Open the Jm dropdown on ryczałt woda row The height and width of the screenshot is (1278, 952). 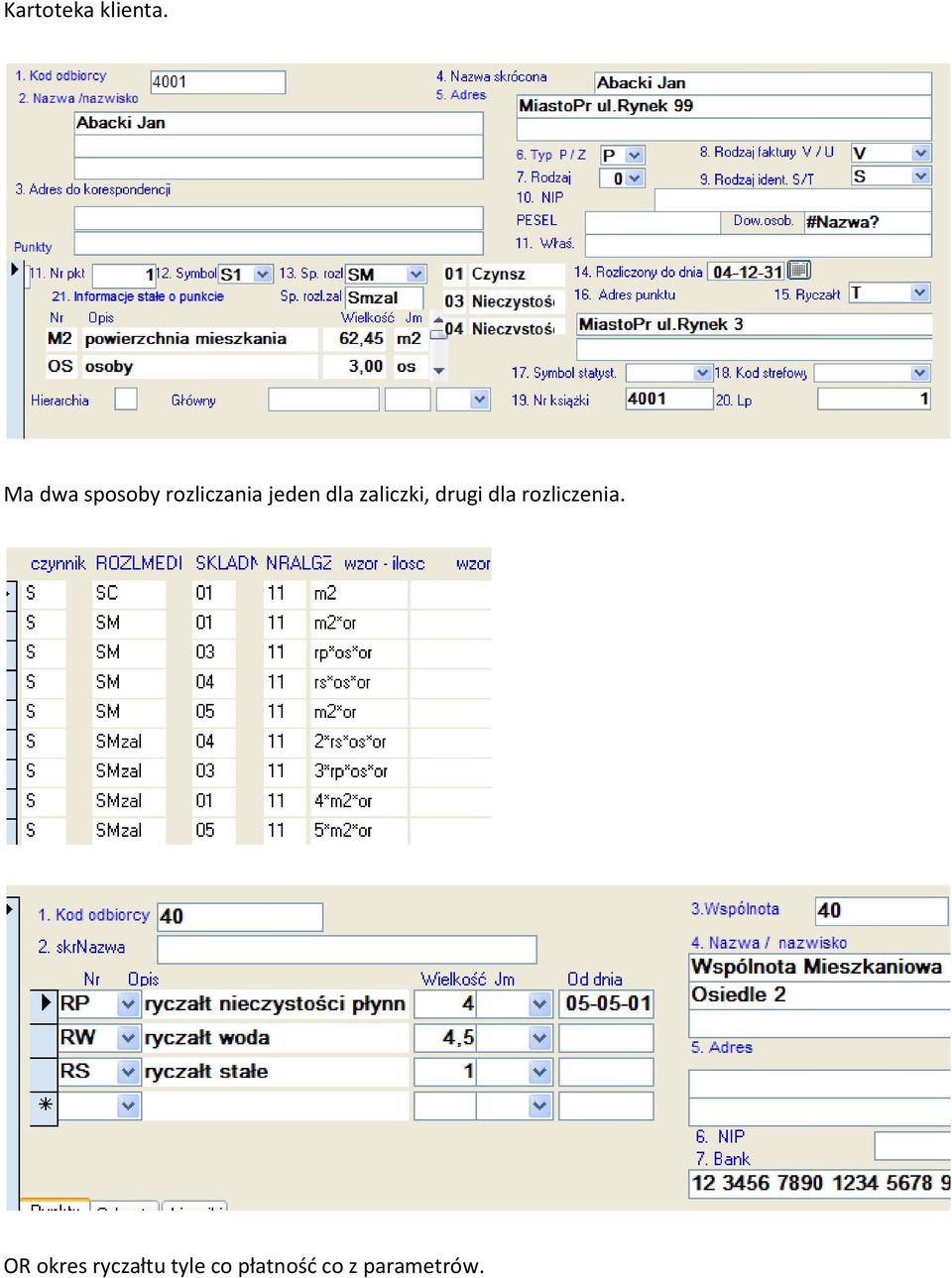coord(539,1038)
